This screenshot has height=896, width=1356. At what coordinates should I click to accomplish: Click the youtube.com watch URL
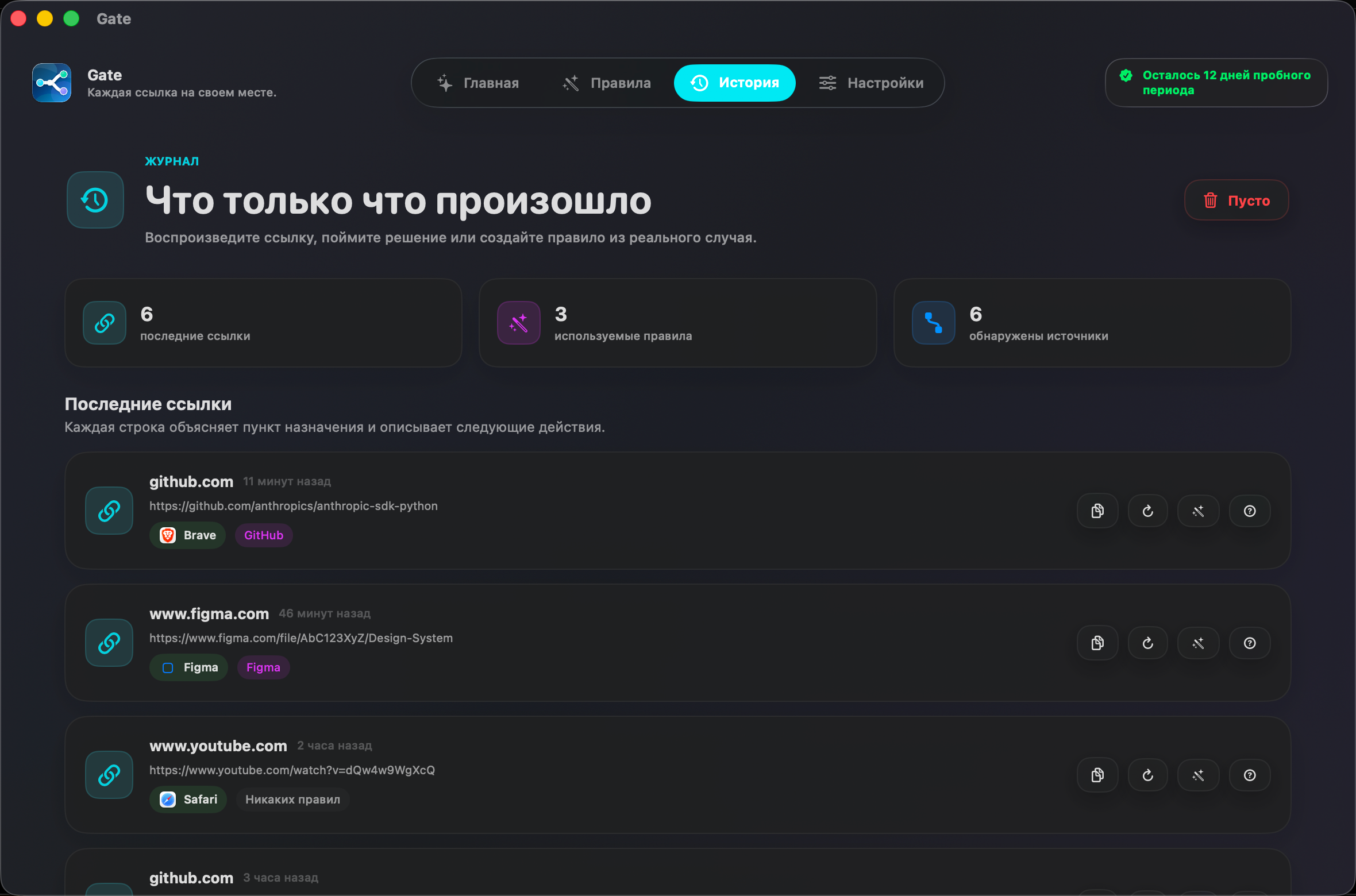[x=292, y=770]
